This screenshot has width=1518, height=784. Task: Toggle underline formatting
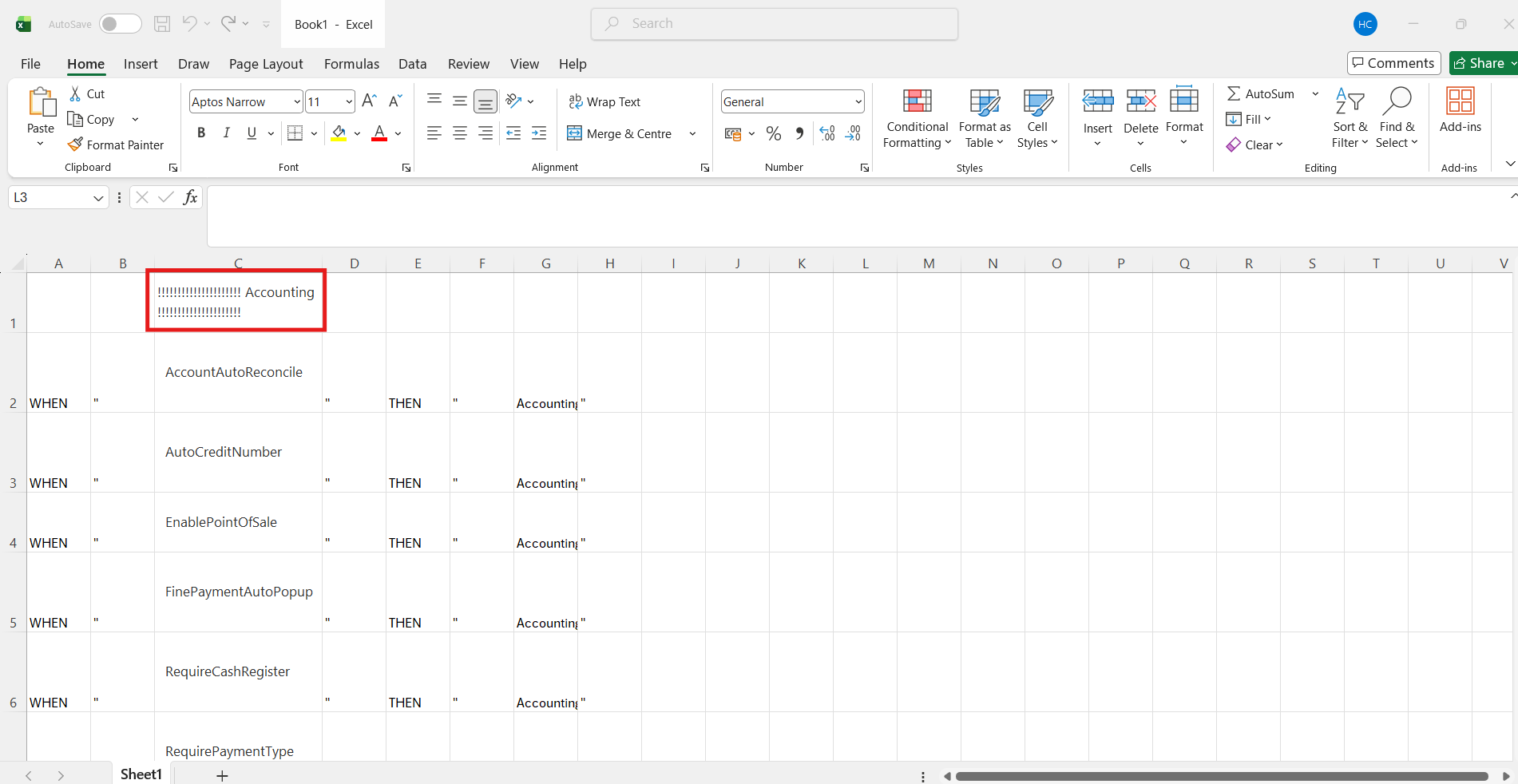252,133
